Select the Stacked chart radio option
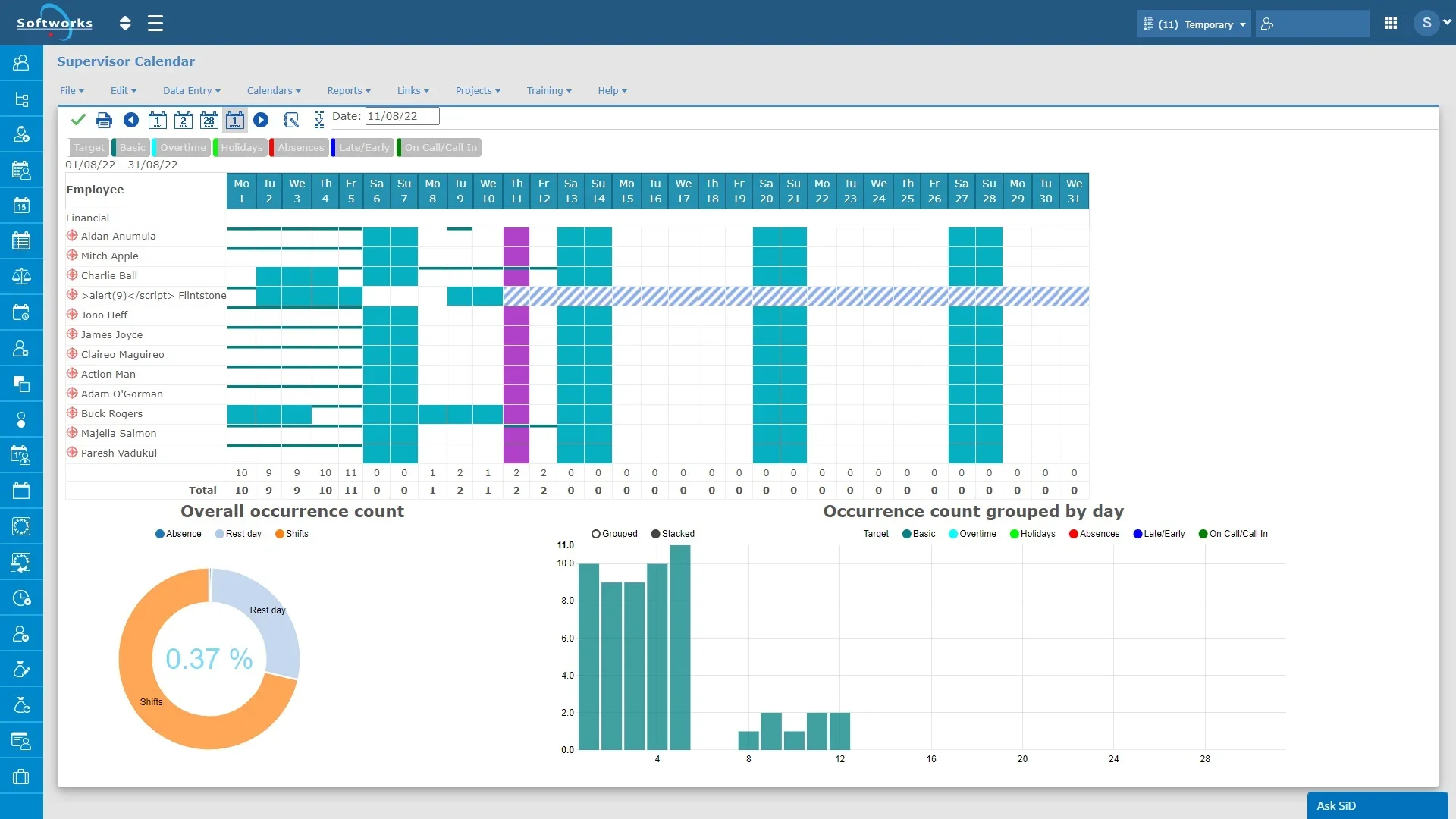The height and width of the screenshot is (819, 1456). tap(656, 534)
